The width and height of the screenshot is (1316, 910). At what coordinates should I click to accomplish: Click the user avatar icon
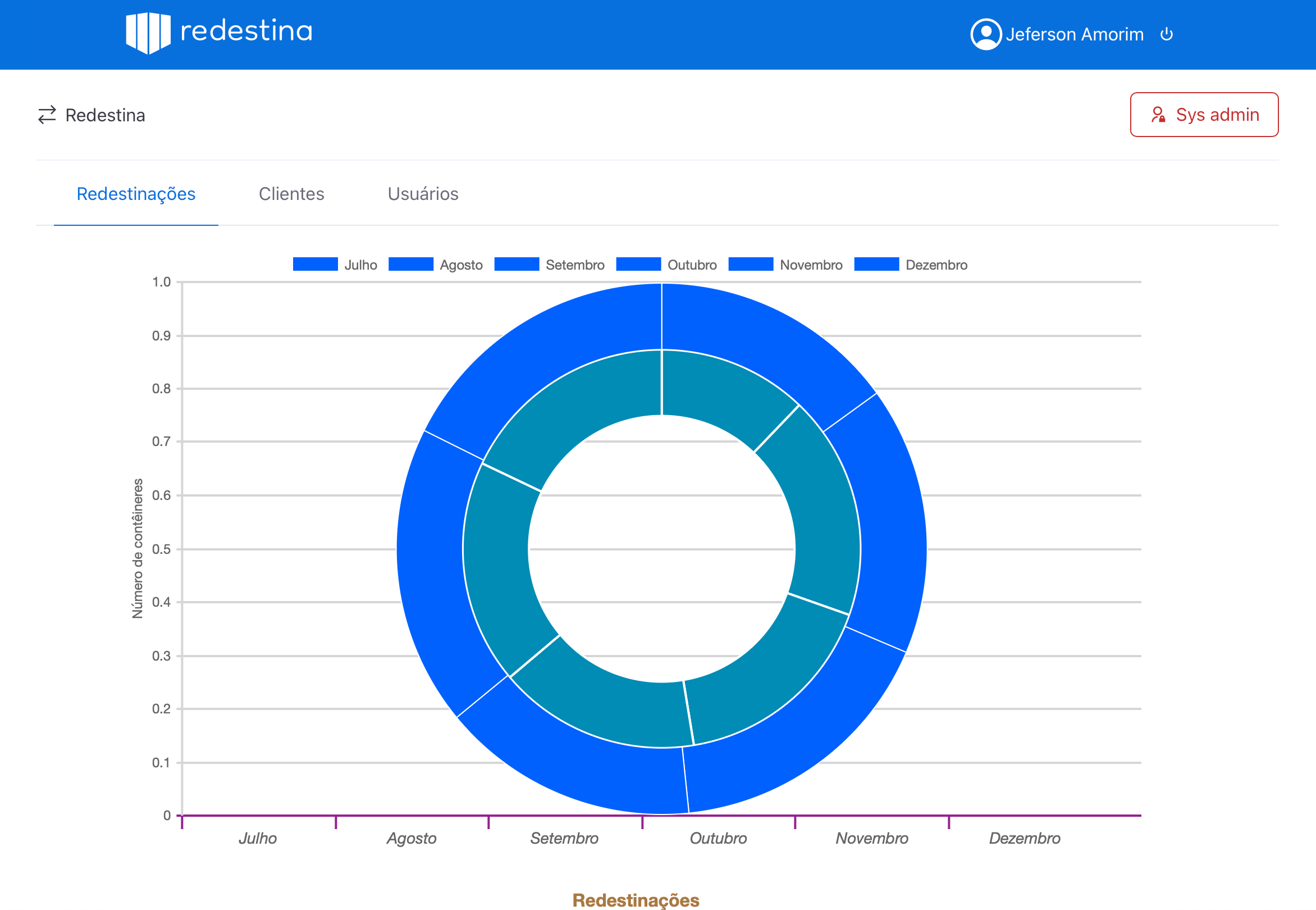tap(985, 34)
